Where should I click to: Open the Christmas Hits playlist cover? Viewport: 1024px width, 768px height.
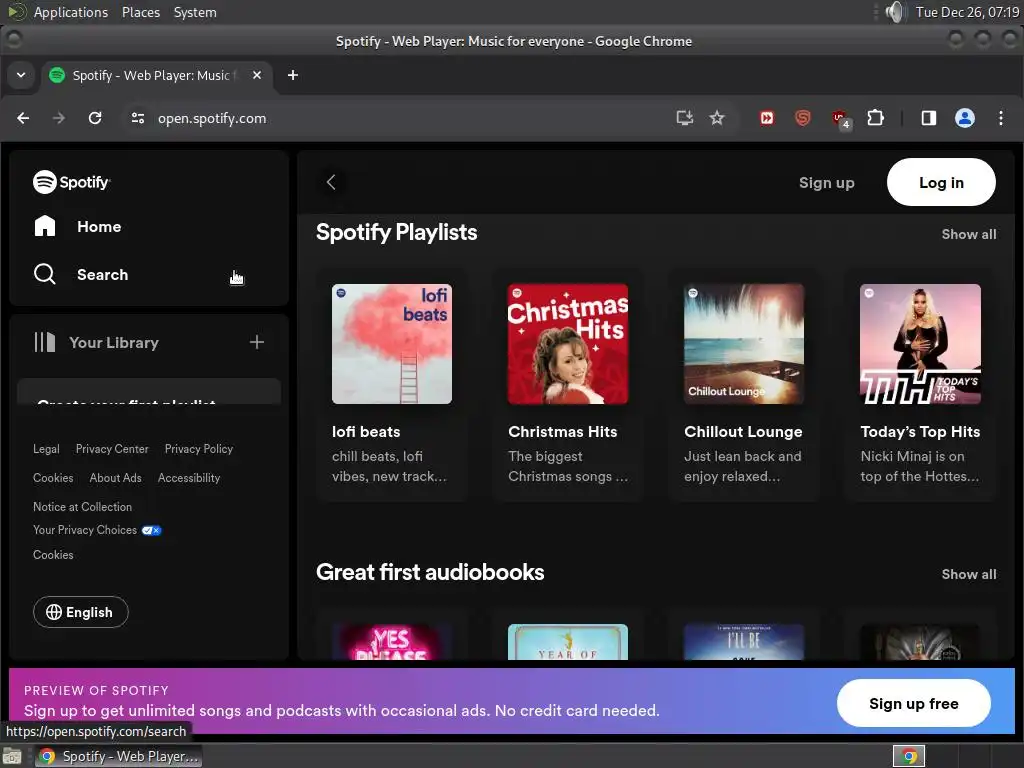[568, 344]
